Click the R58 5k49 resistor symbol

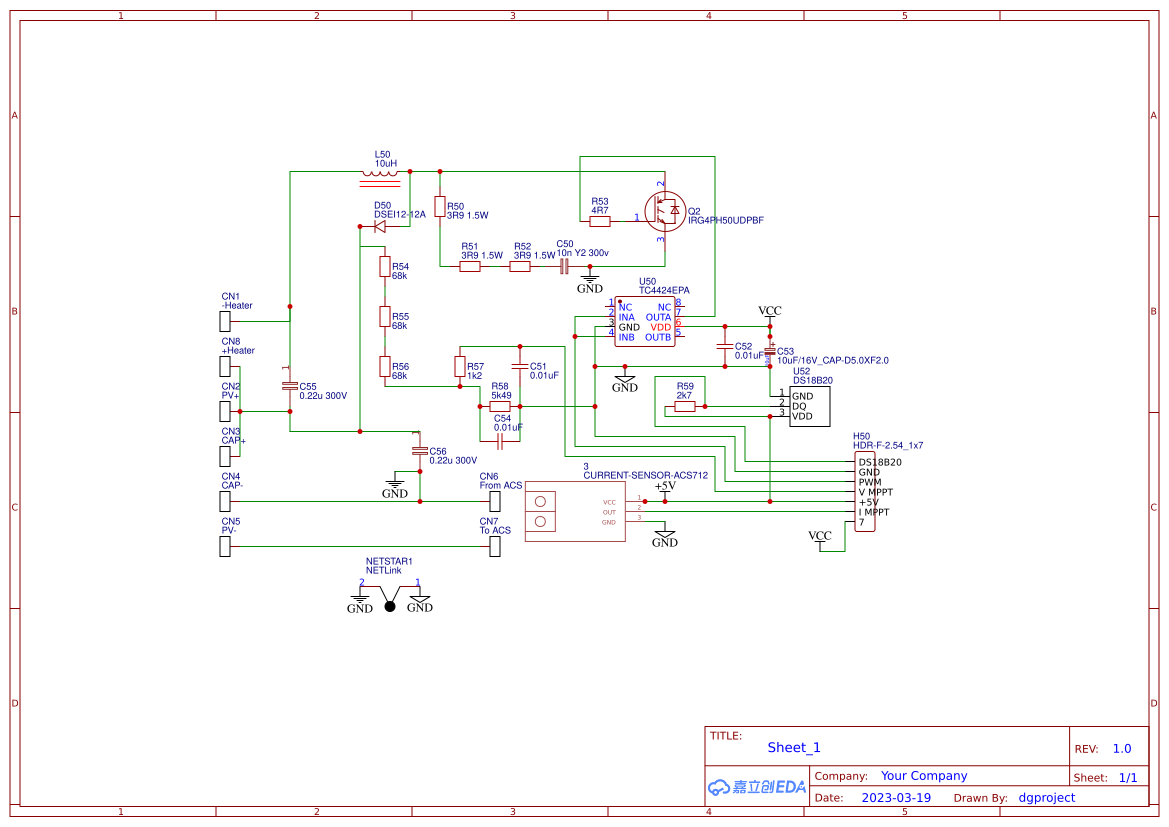pos(500,406)
